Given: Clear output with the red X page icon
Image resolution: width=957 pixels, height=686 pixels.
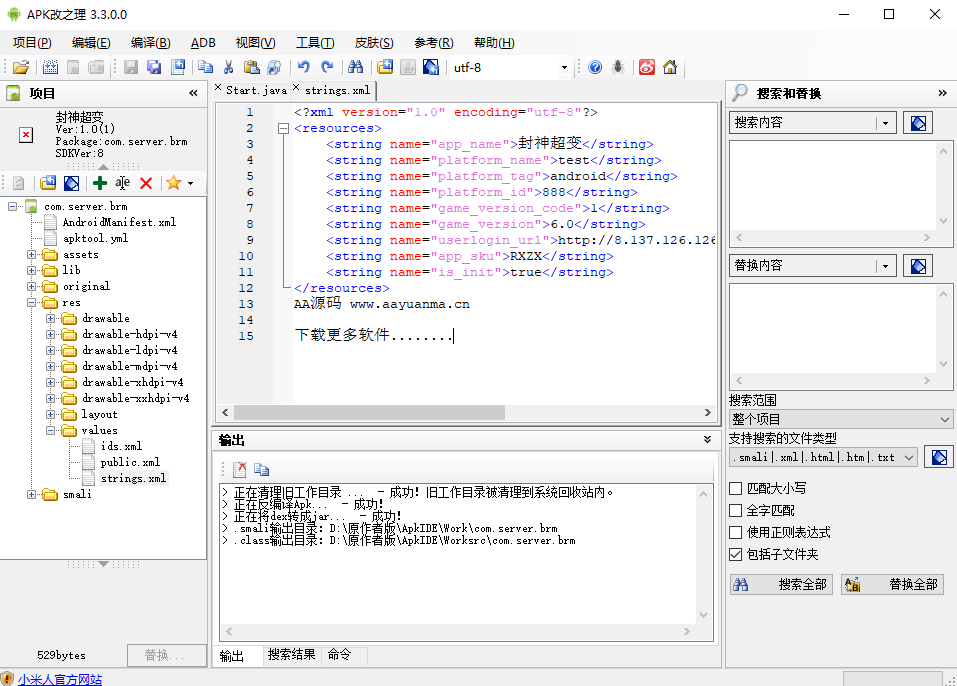Looking at the screenshot, I should (x=239, y=469).
